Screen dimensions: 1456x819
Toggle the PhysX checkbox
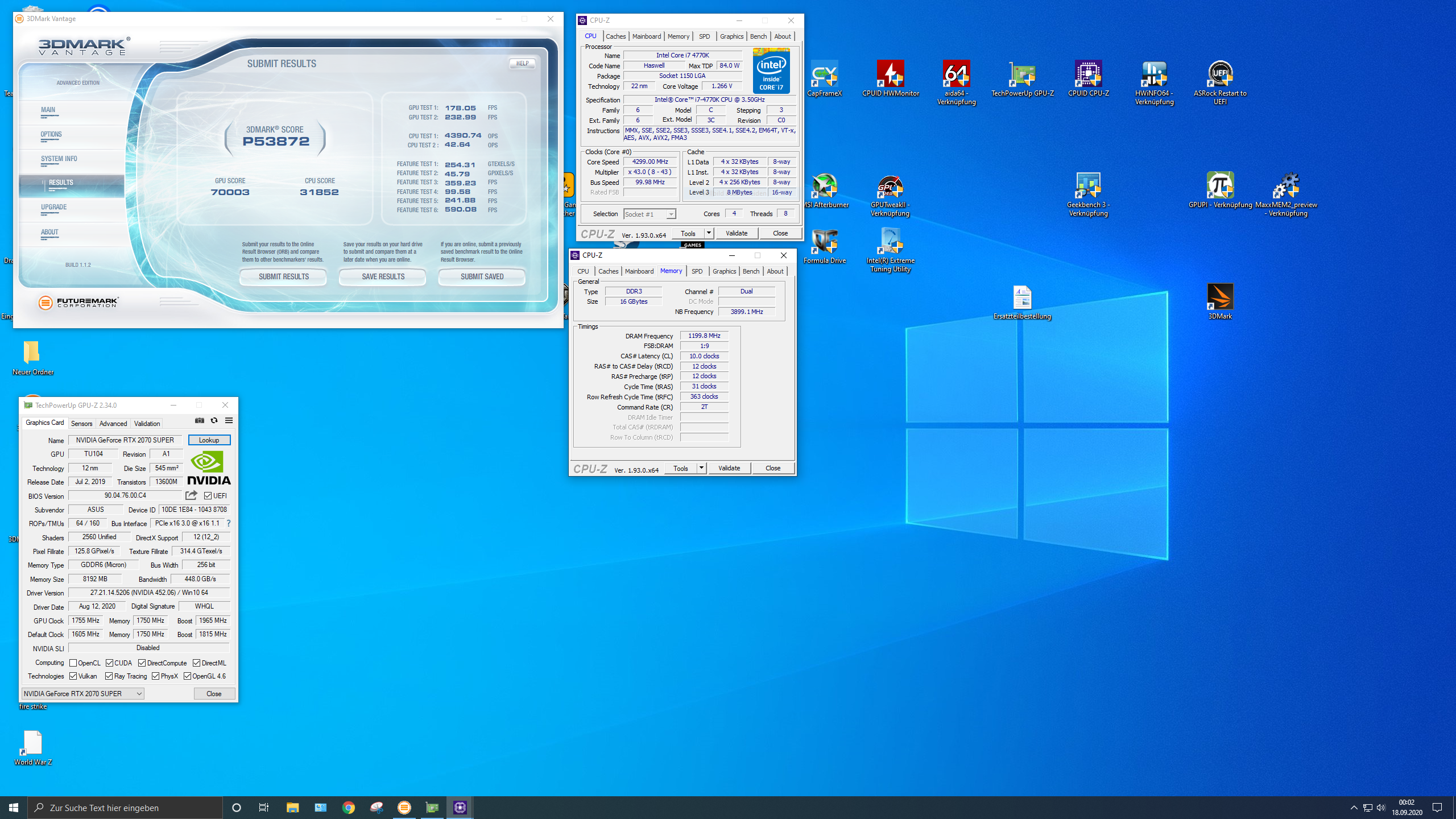(156, 676)
